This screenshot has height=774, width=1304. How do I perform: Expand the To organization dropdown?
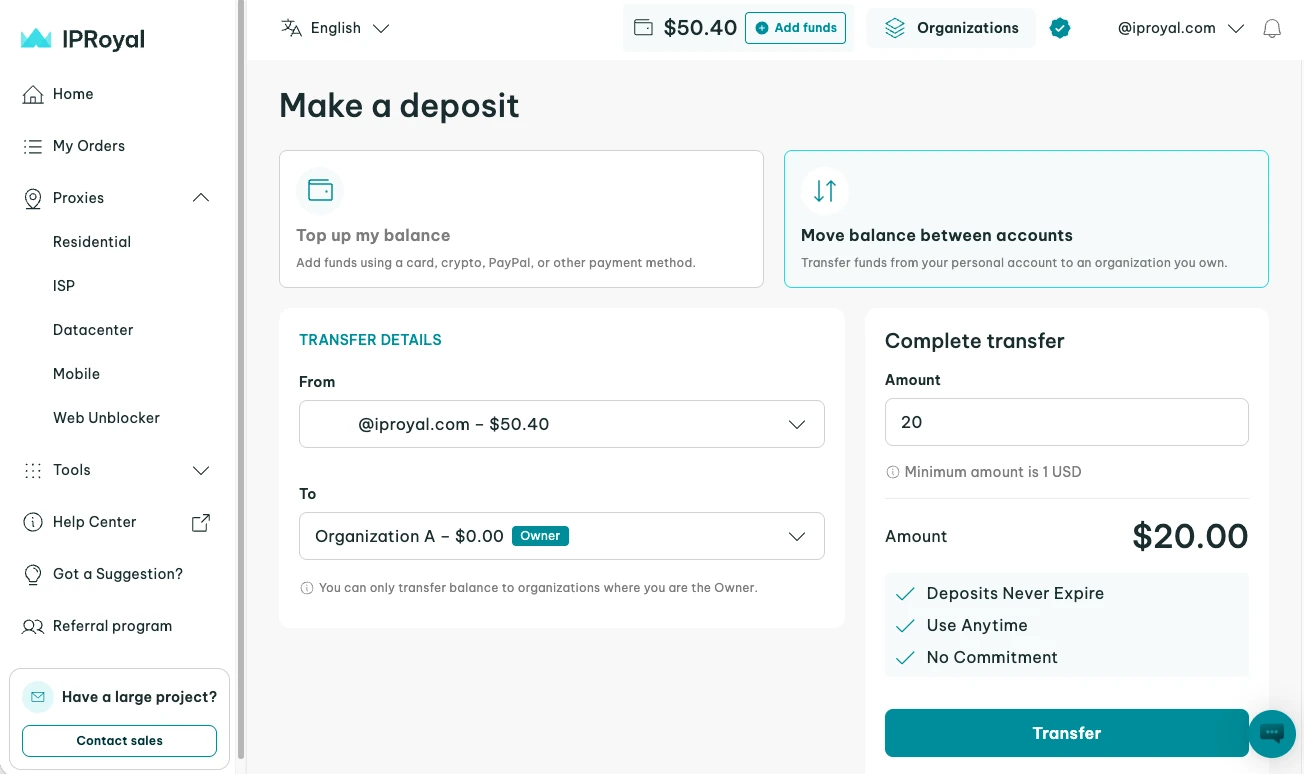tap(562, 536)
